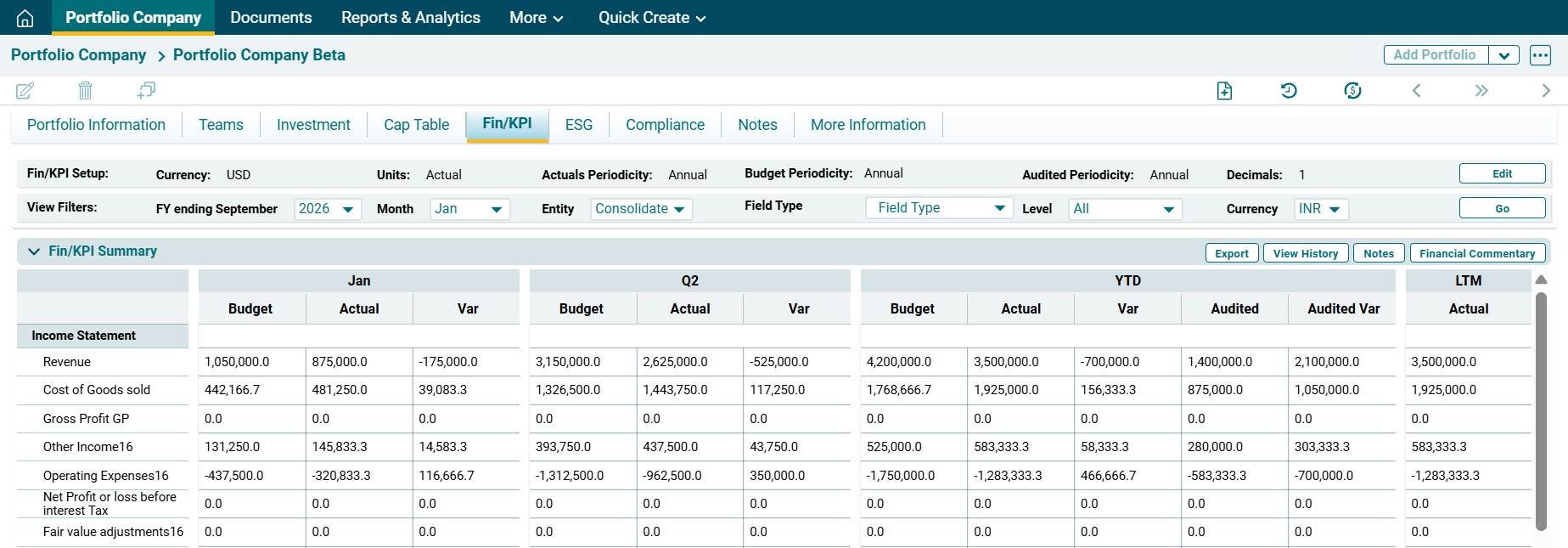Open the Month dropdown showing Jan
Screen dimensions: 1568x548
(470, 209)
